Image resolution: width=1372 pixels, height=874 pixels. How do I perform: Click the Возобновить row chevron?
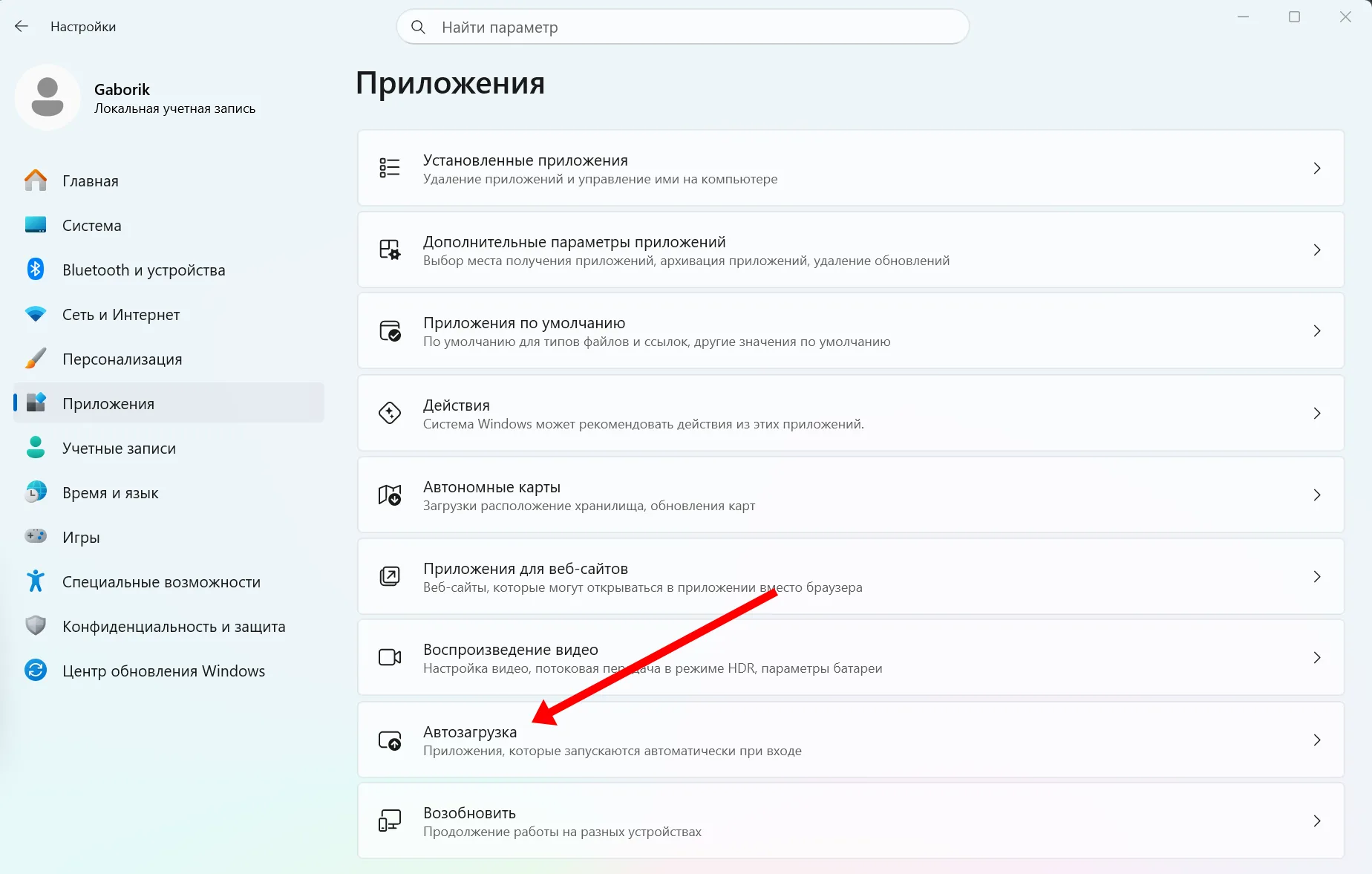pos(1317,821)
